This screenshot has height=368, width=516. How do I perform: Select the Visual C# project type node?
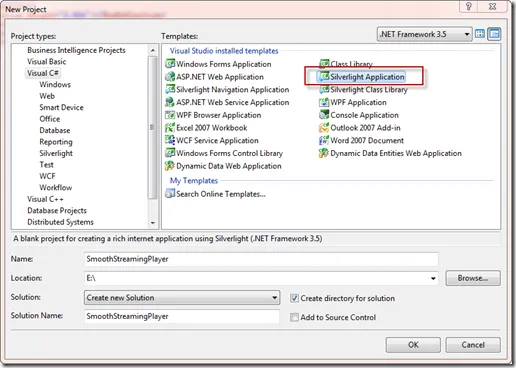(43, 73)
